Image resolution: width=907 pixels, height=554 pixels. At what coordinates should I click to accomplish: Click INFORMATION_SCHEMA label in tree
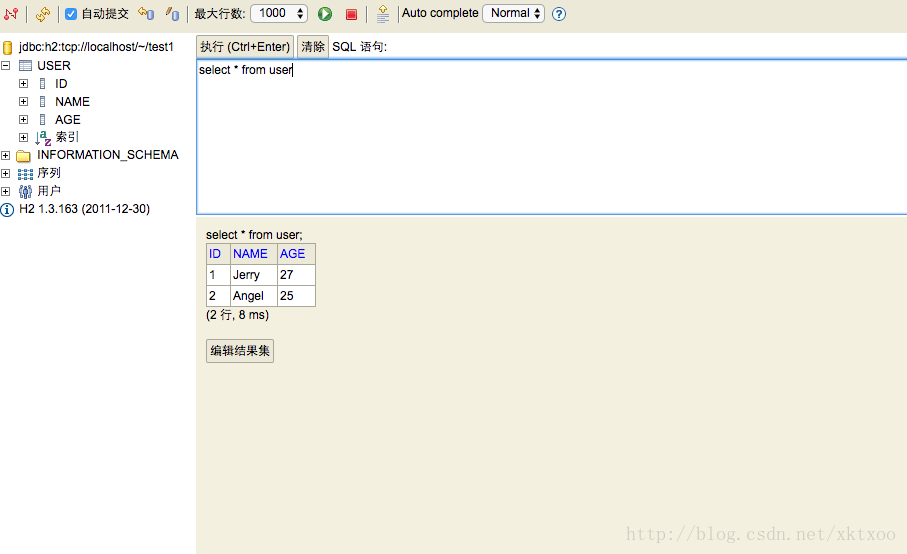click(108, 155)
